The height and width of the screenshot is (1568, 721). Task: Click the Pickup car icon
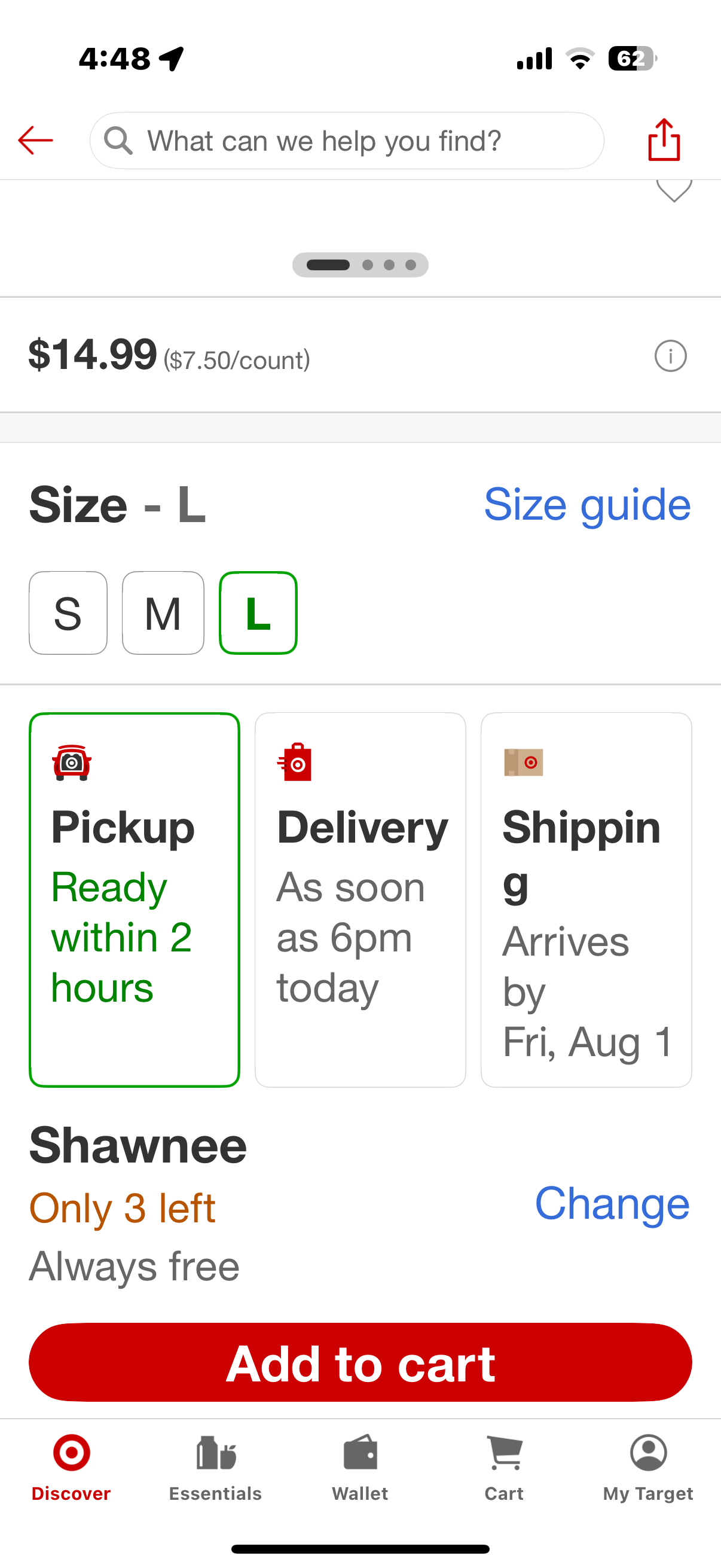72,762
